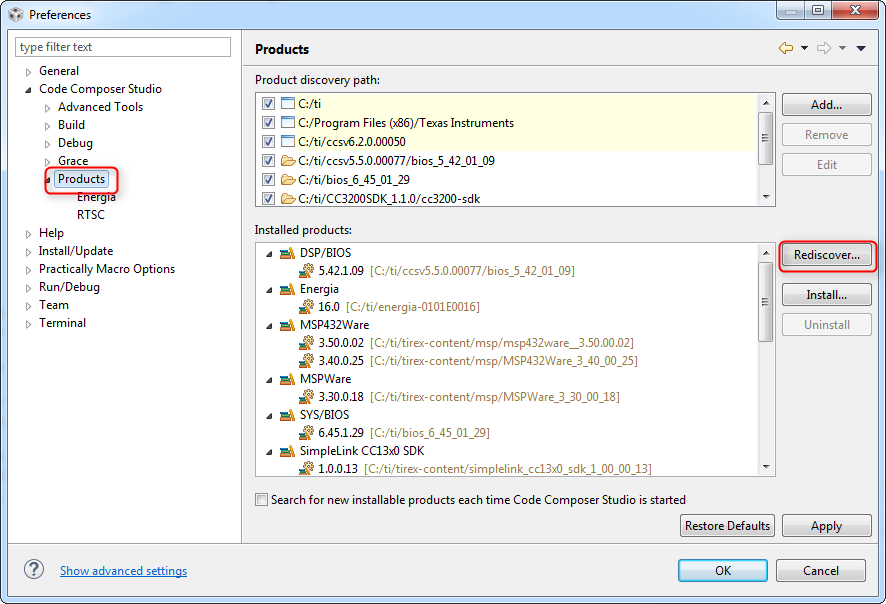Select the Products tree item
This screenshot has width=886, height=604.
pos(81,179)
